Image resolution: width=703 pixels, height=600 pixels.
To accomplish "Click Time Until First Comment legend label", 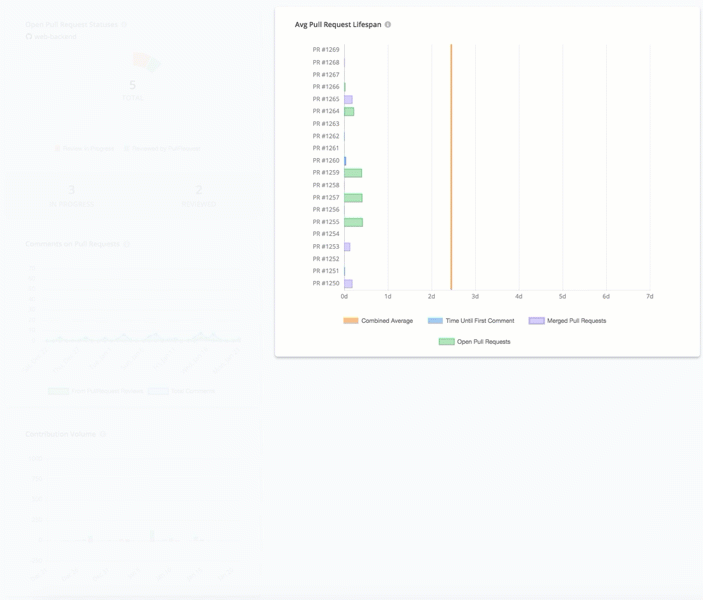I will click(480, 321).
